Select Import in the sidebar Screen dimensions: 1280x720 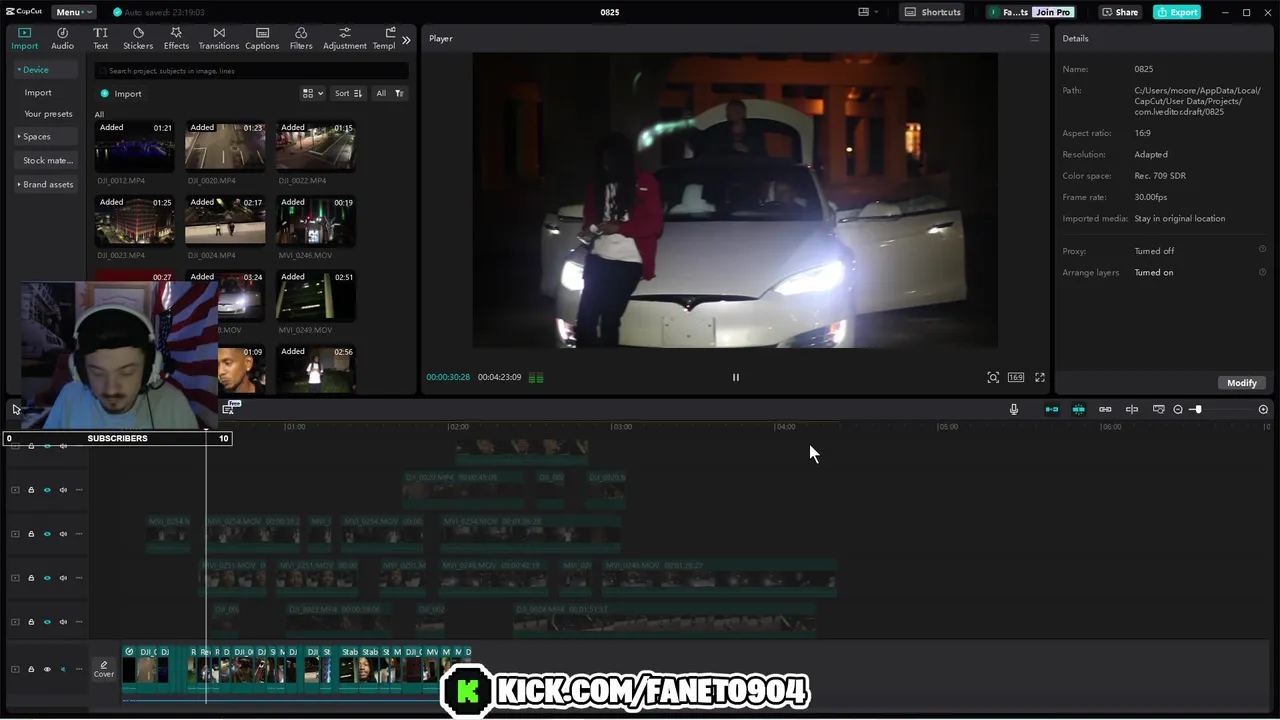coord(38,92)
